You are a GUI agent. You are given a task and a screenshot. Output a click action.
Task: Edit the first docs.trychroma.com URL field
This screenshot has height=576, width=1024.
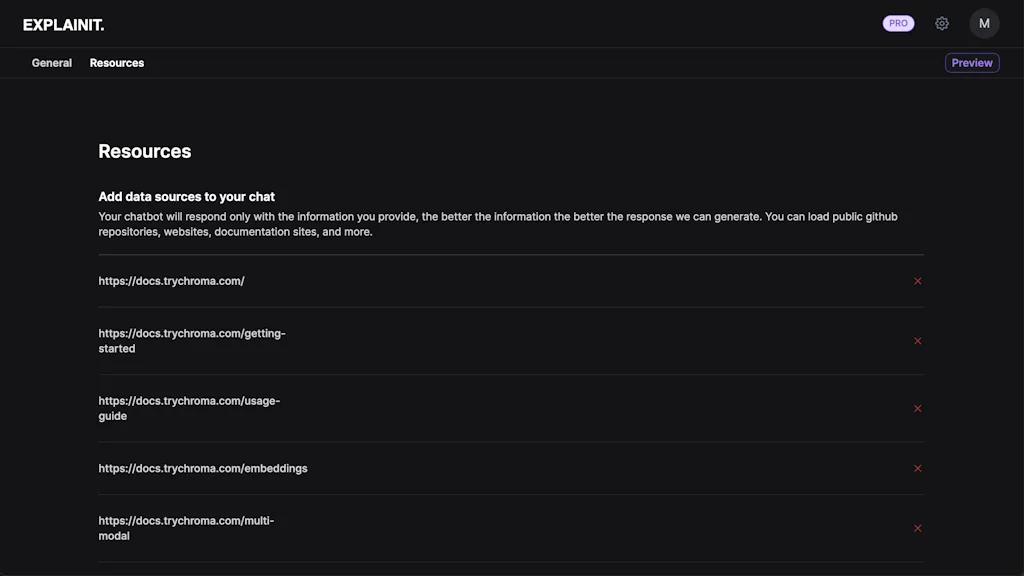click(x=171, y=281)
